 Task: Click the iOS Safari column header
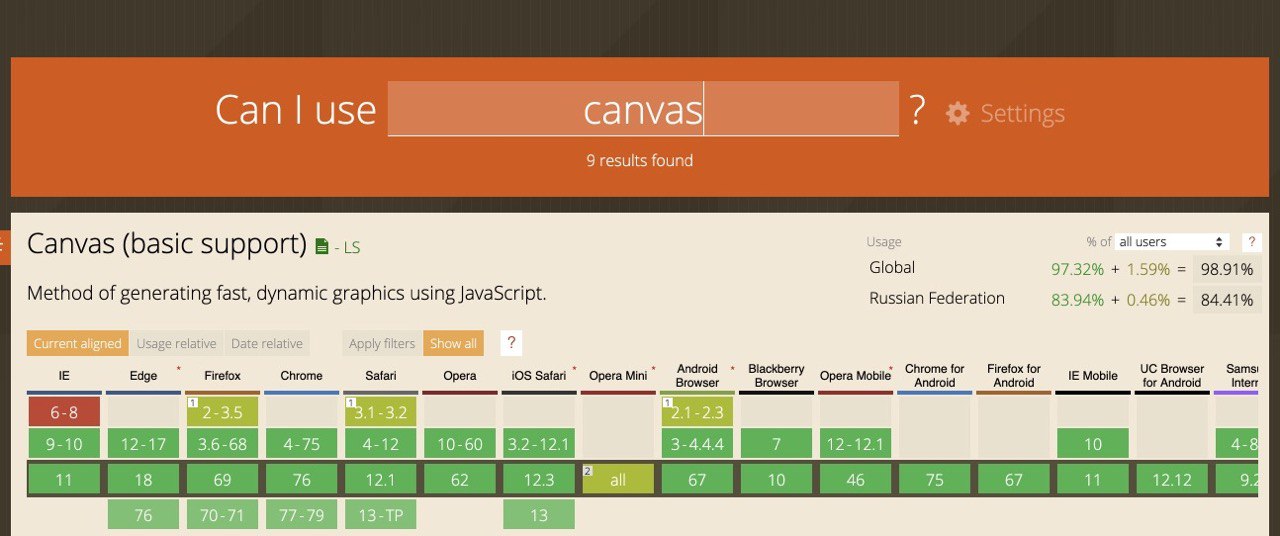click(x=538, y=376)
